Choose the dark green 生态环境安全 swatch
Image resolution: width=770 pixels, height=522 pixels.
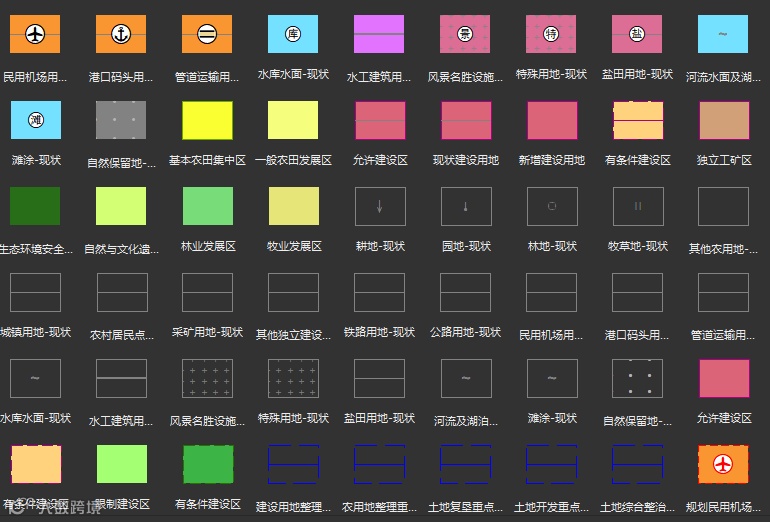tap(35, 206)
